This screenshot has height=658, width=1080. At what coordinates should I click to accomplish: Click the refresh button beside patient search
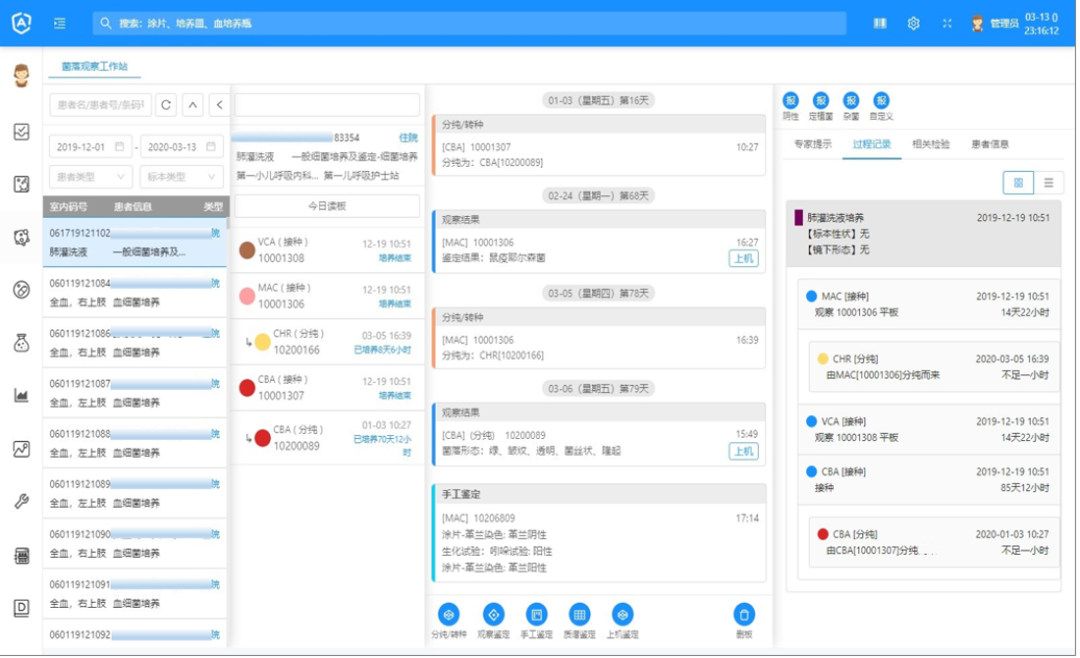[x=166, y=105]
